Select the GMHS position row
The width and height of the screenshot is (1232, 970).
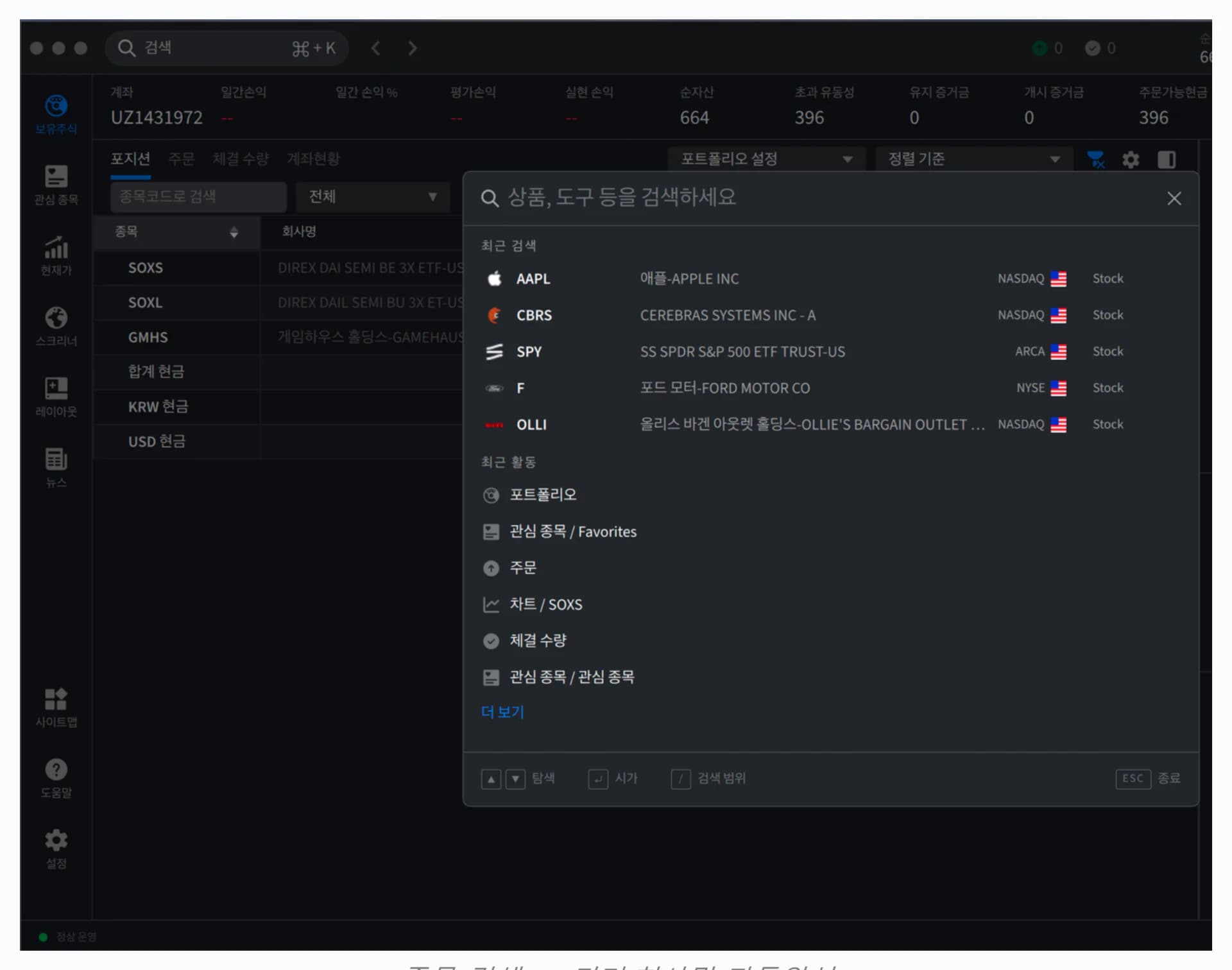coord(278,337)
